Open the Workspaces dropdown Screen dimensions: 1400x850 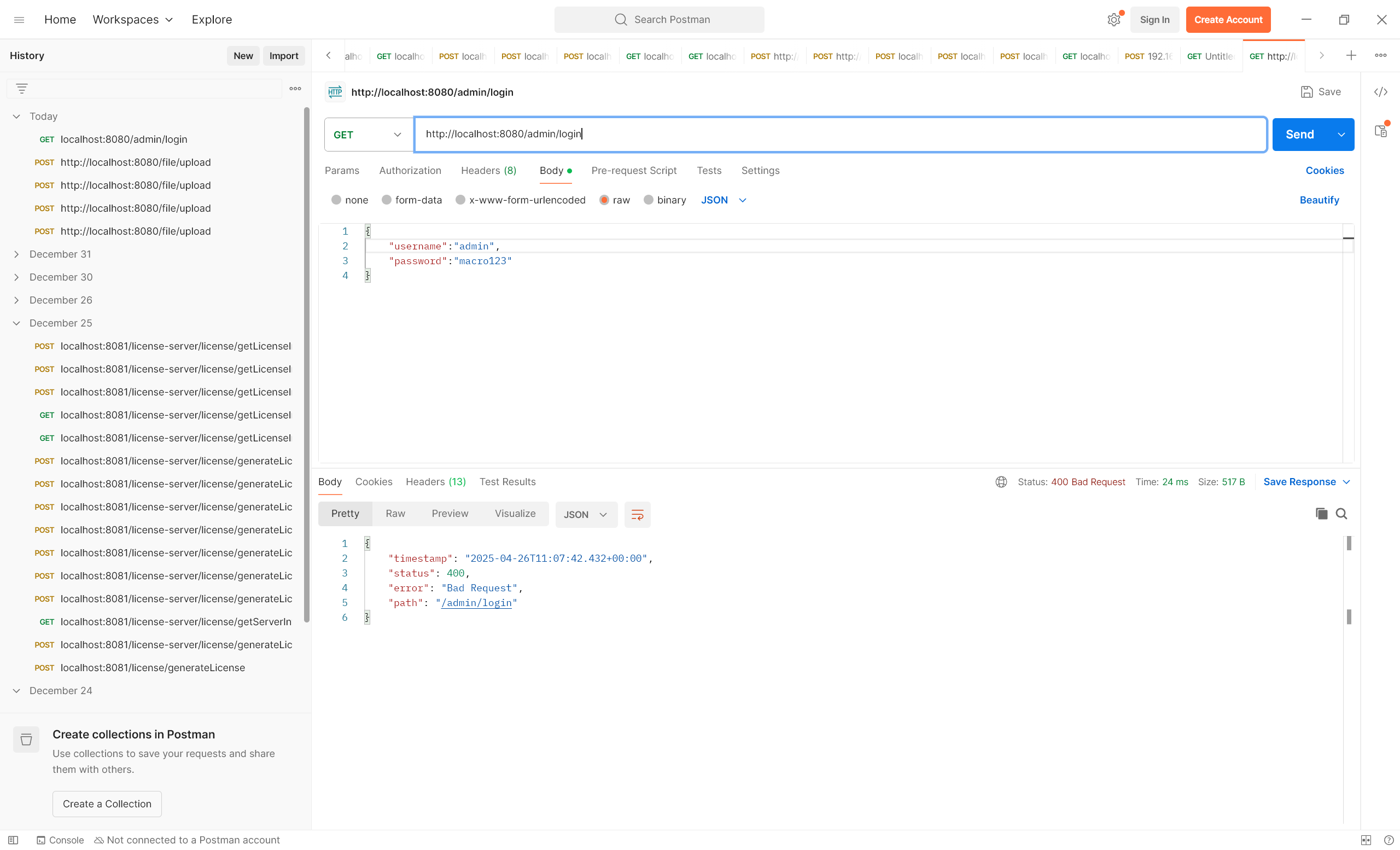pyautogui.click(x=132, y=20)
